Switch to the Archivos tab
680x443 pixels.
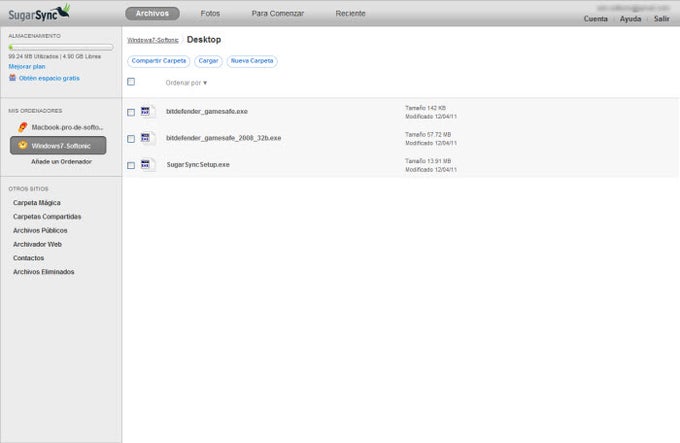click(152, 13)
